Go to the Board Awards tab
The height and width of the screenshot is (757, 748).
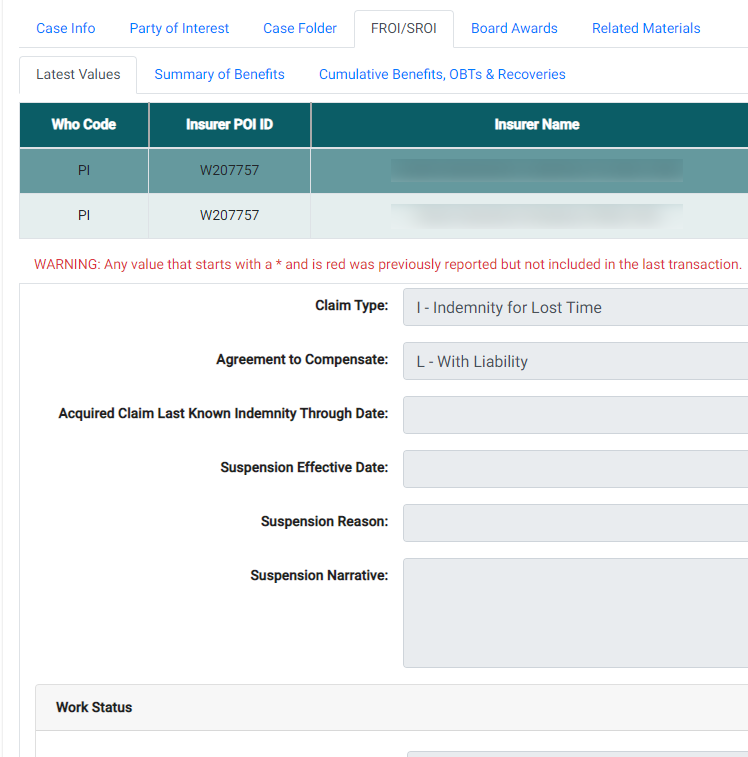pyautogui.click(x=514, y=28)
